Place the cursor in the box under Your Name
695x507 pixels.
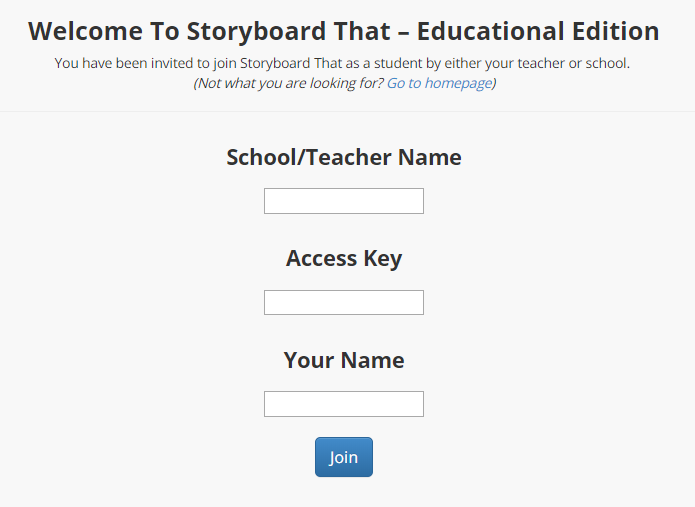344,404
